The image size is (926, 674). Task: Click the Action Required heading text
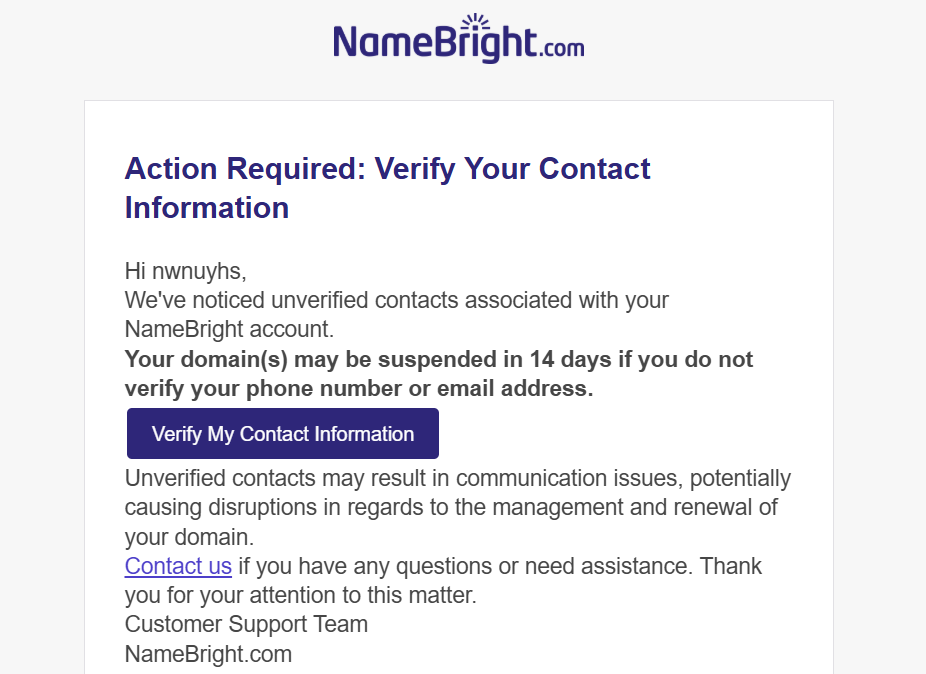tap(387, 188)
